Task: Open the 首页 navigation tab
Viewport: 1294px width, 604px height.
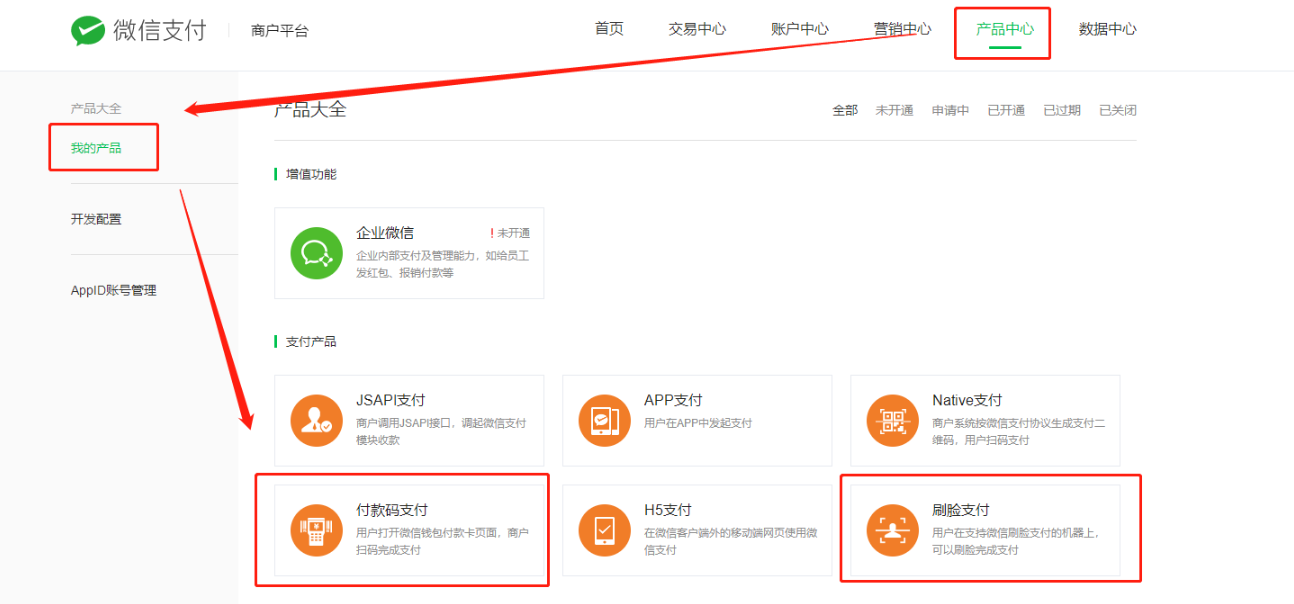Action: pyautogui.click(x=609, y=29)
